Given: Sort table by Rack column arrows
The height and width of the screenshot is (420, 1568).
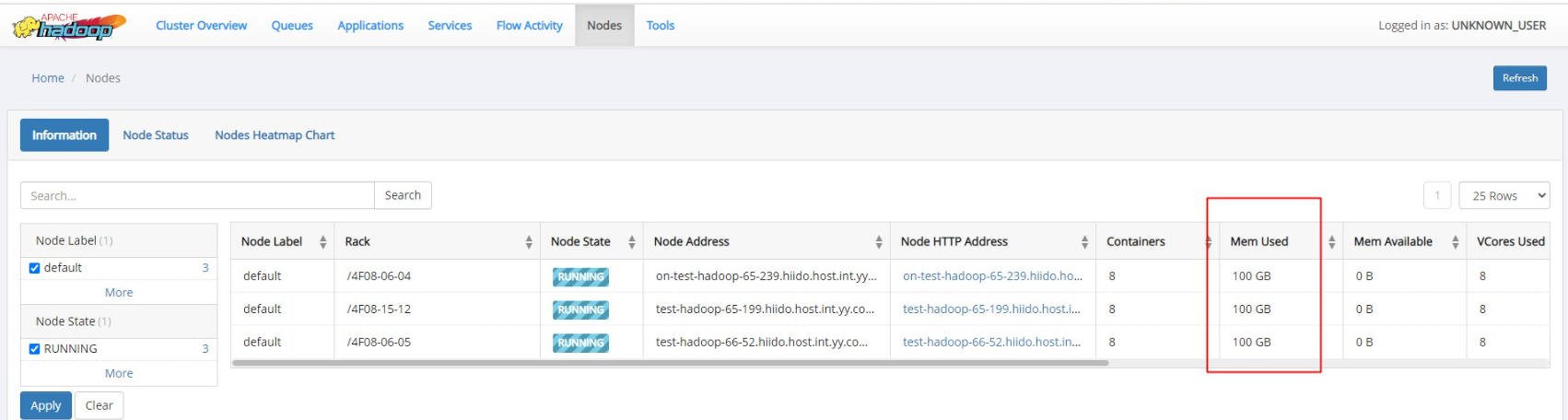Looking at the screenshot, I should point(529,242).
